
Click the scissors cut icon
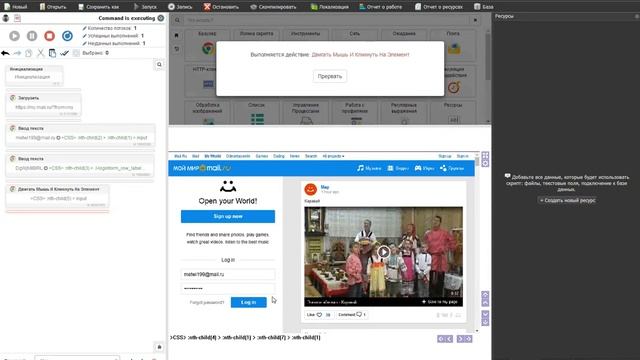[40, 53]
